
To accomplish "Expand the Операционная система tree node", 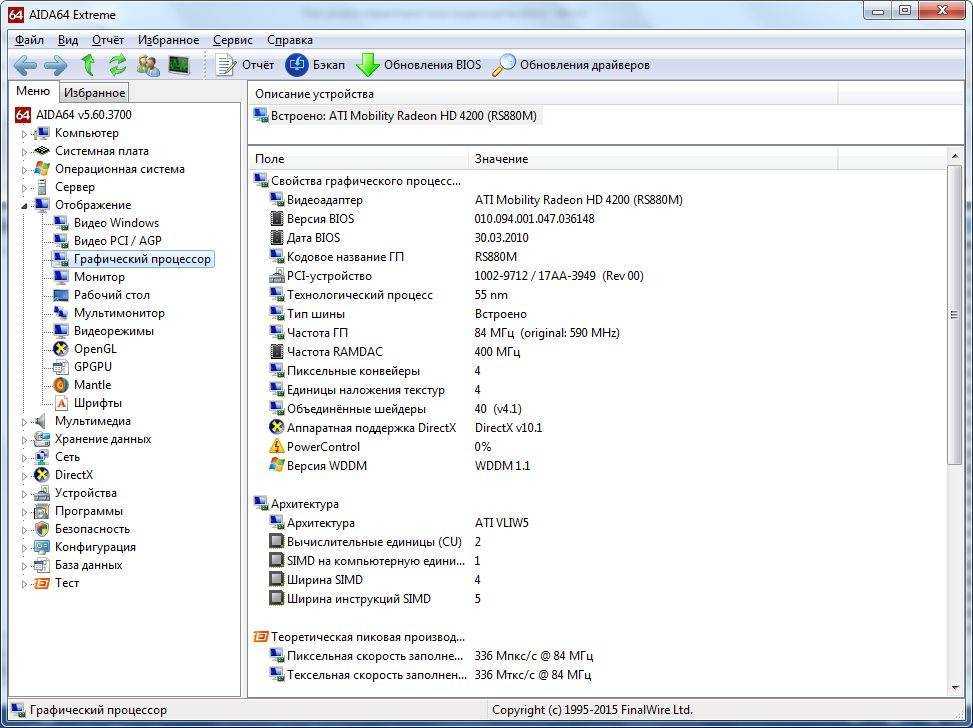I will pos(24,169).
